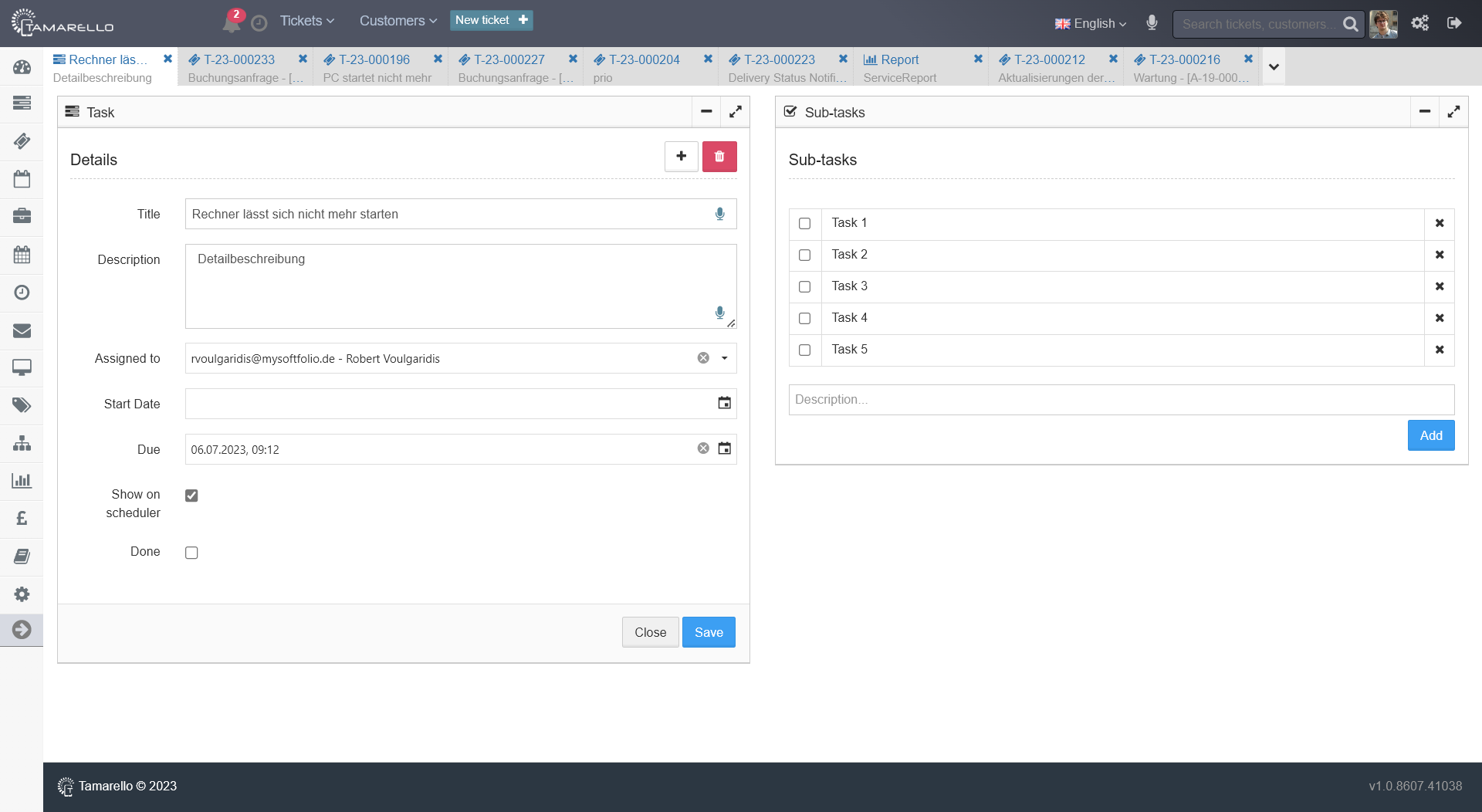Open the dashboard gauge icon in sidebar
This screenshot has width=1482, height=812.
pyautogui.click(x=22, y=67)
